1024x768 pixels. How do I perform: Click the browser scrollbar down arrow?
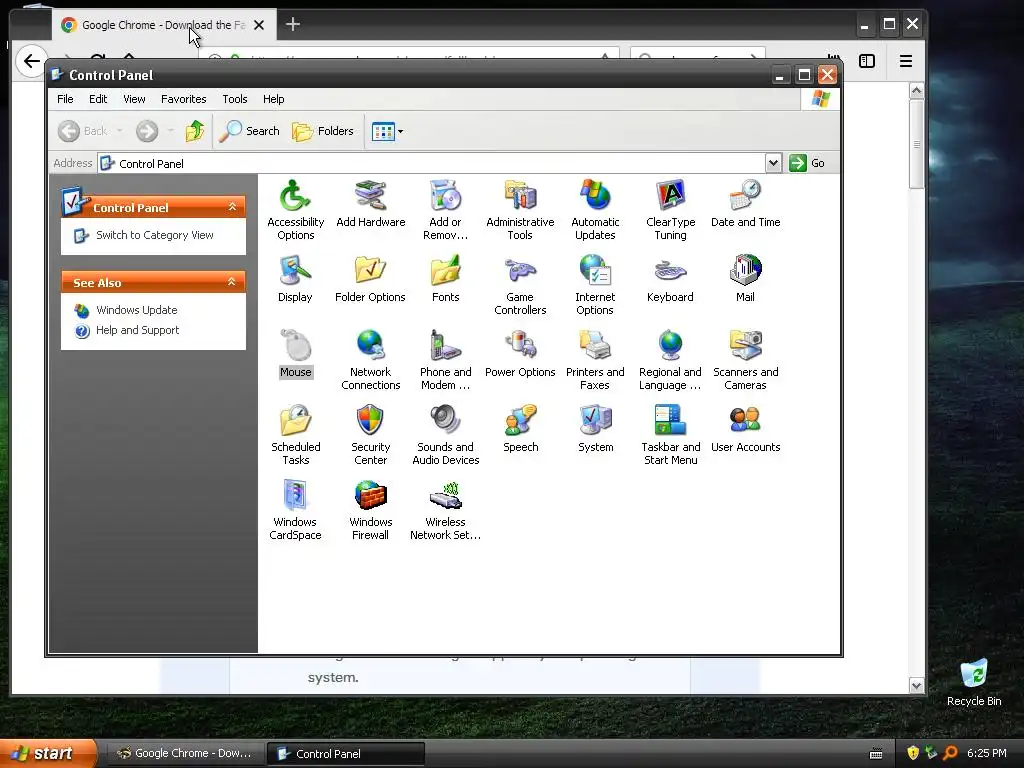(x=916, y=686)
